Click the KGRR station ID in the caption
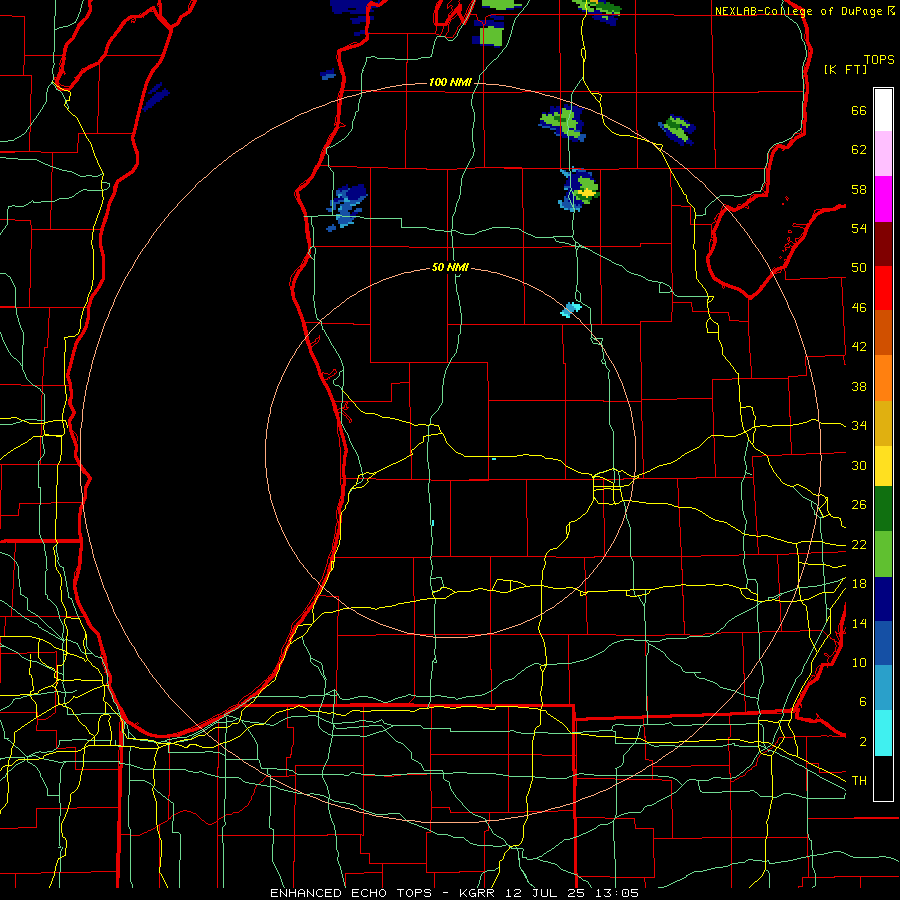The image size is (900, 900). (x=476, y=893)
